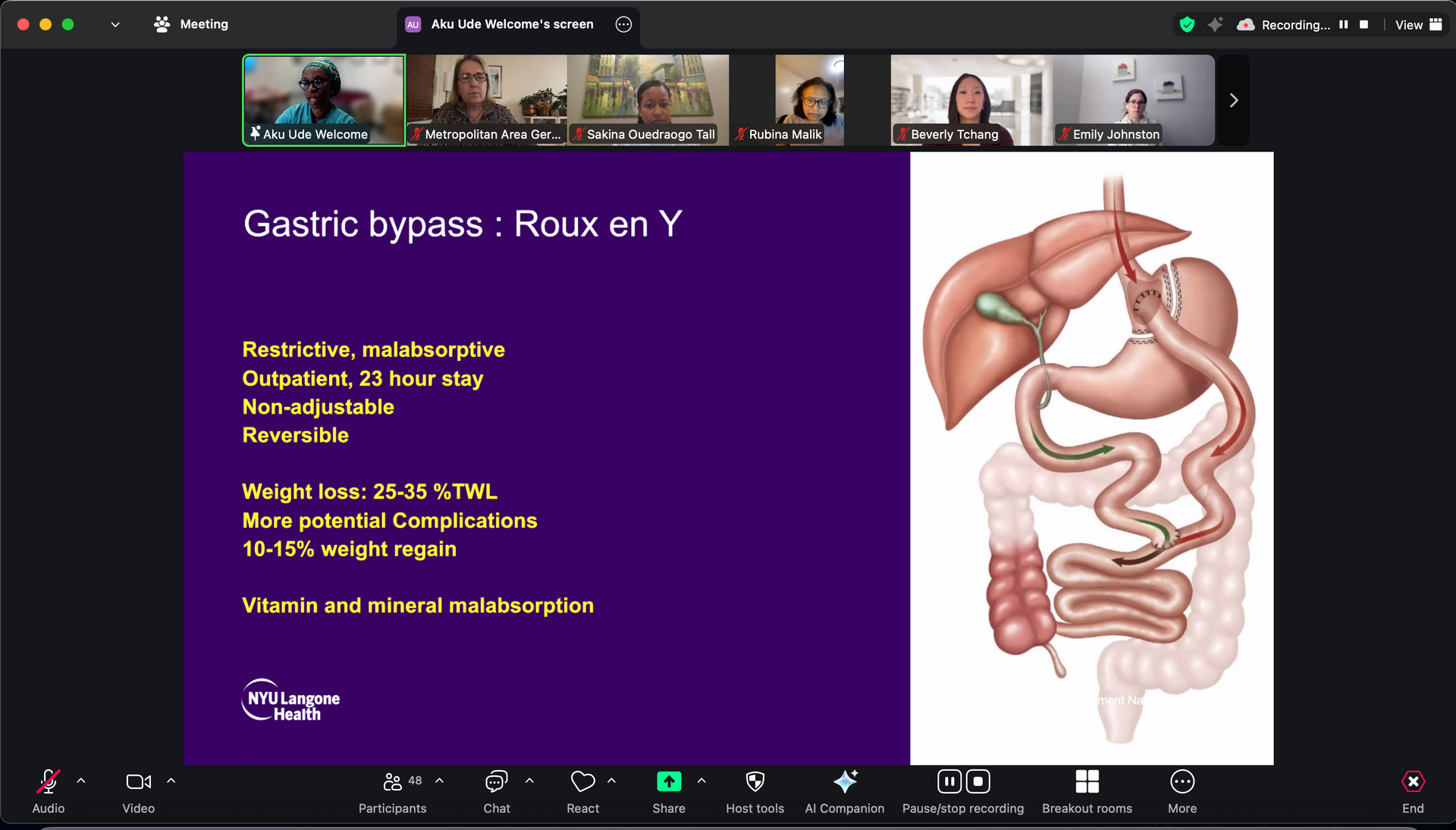
Task: Launch AI Companion
Action: (x=844, y=791)
